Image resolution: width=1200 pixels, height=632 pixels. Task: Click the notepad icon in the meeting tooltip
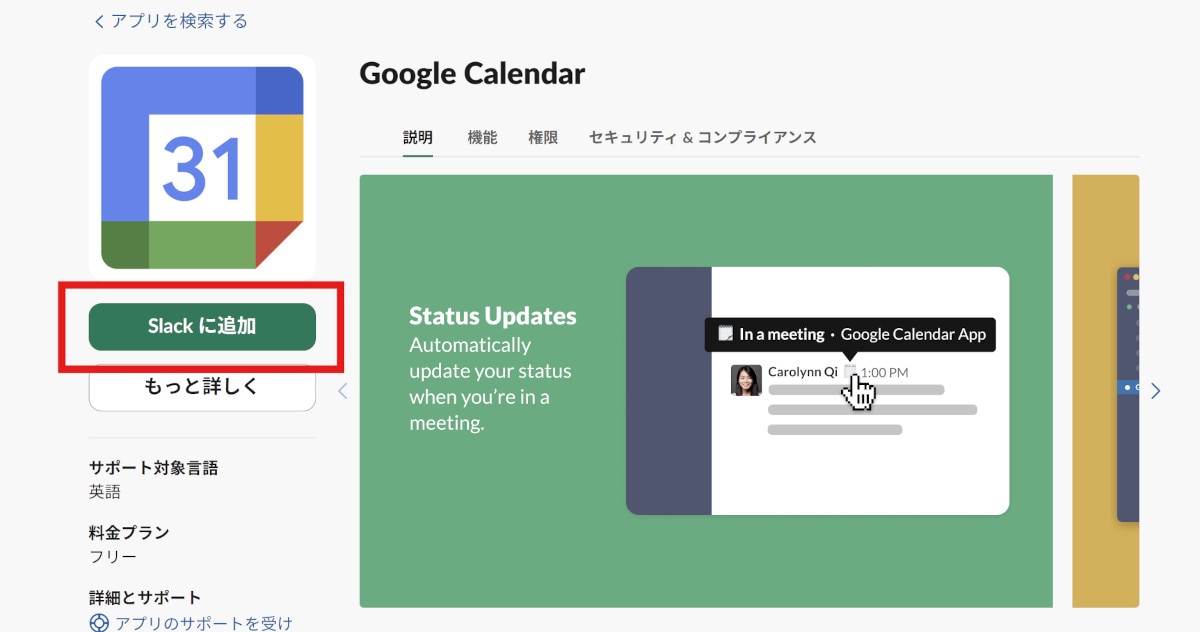725,334
